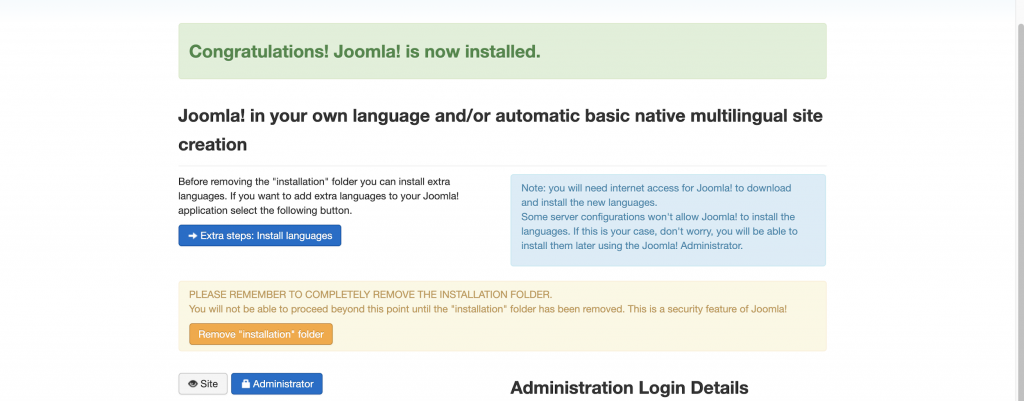The width and height of the screenshot is (1024, 401).
Task: Remove the "installation" folder via orange button
Action: click(x=260, y=334)
